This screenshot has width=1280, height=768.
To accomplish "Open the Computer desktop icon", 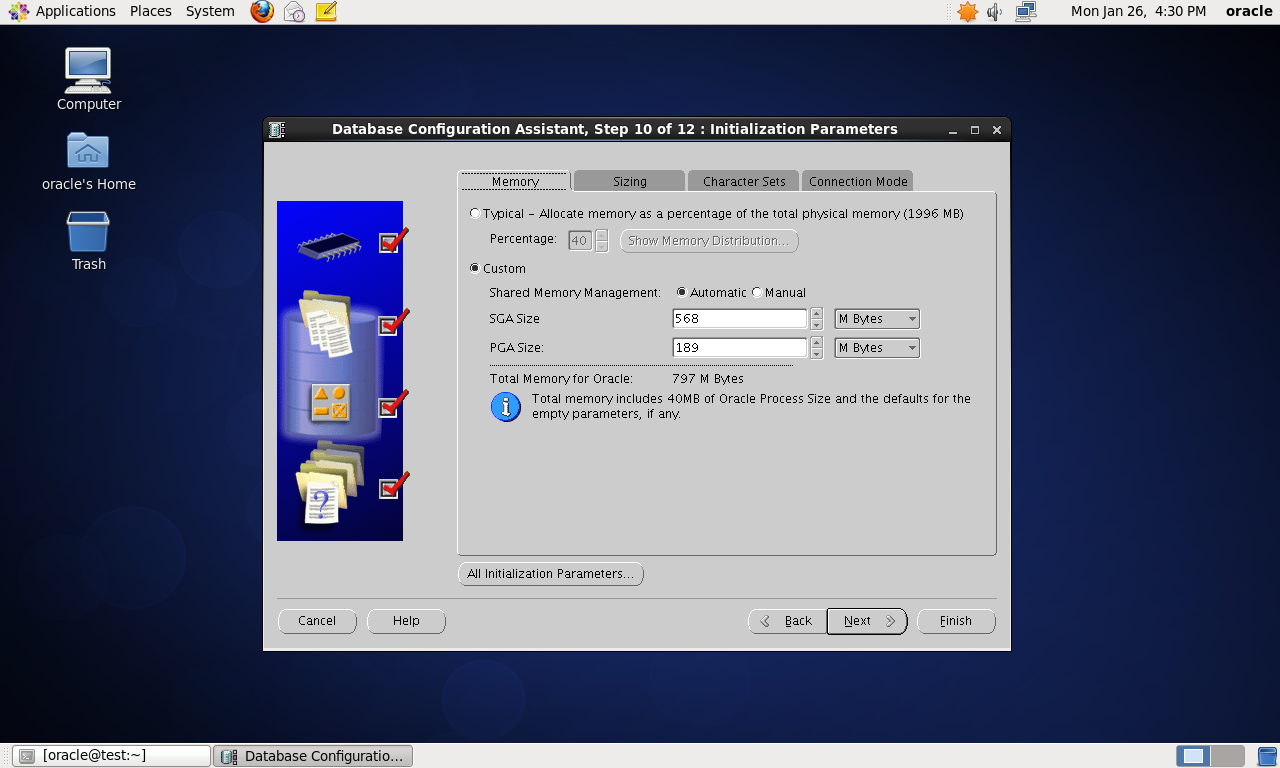I will point(88,70).
